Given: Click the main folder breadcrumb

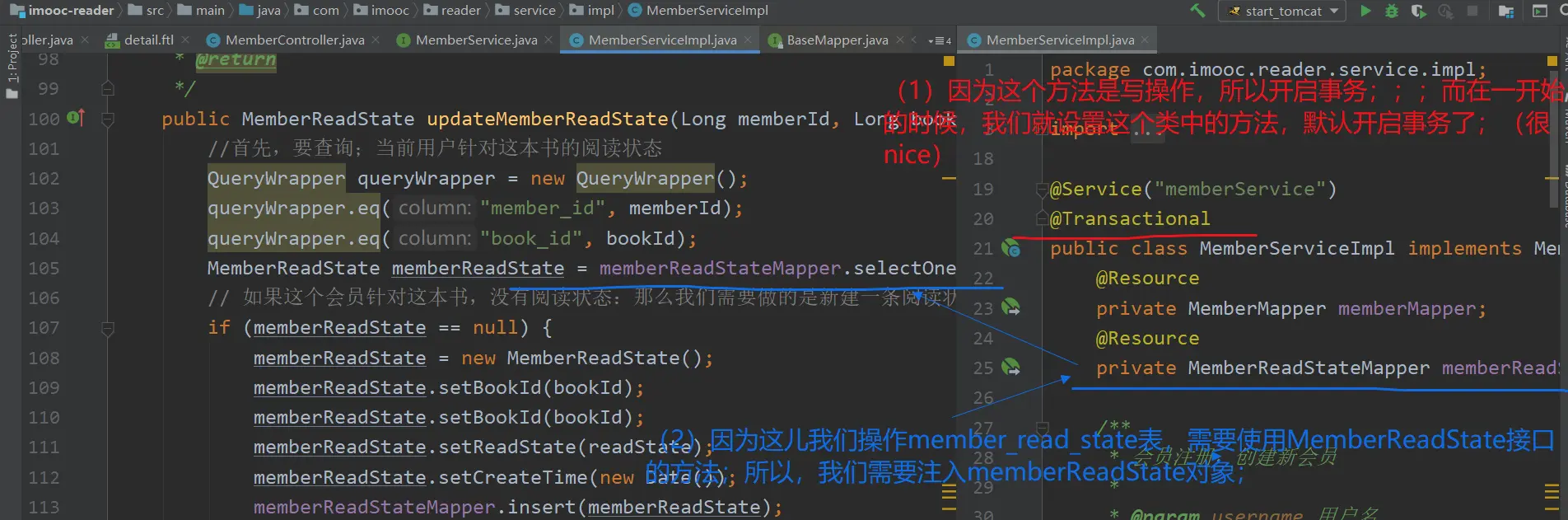Looking at the screenshot, I should pos(201,11).
